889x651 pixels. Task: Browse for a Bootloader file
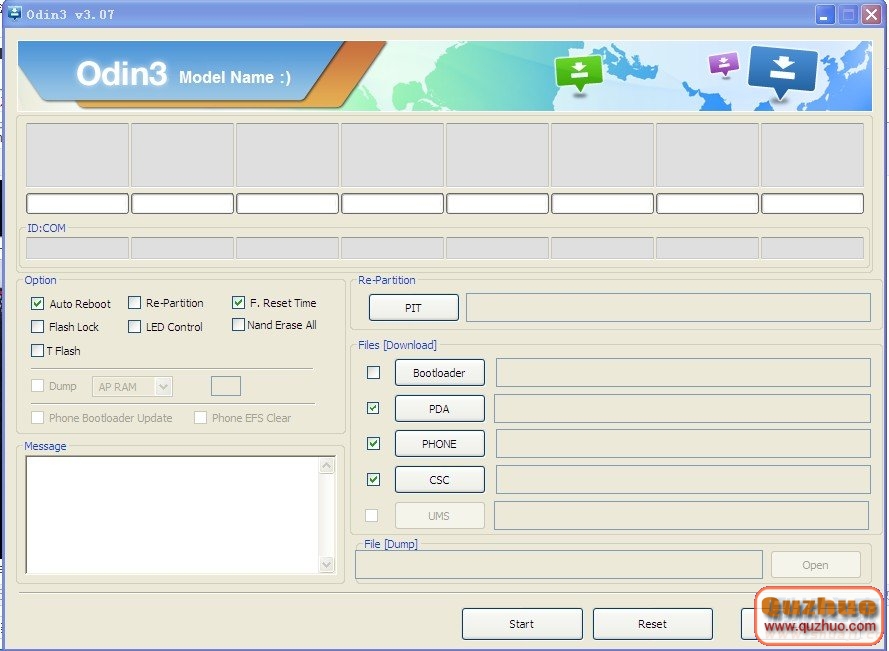point(439,373)
